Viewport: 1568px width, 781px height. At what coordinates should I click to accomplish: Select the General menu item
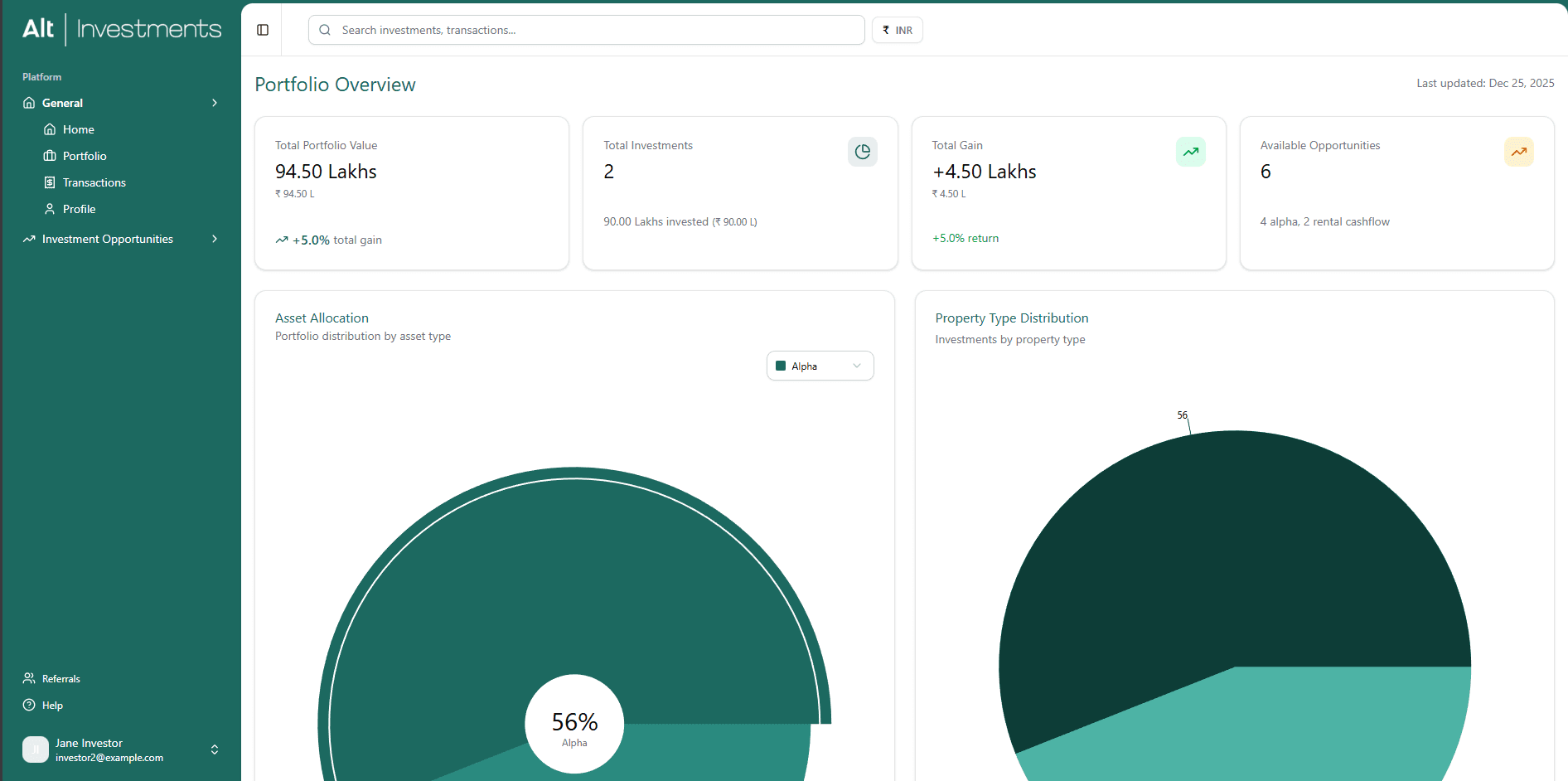pyautogui.click(x=63, y=103)
